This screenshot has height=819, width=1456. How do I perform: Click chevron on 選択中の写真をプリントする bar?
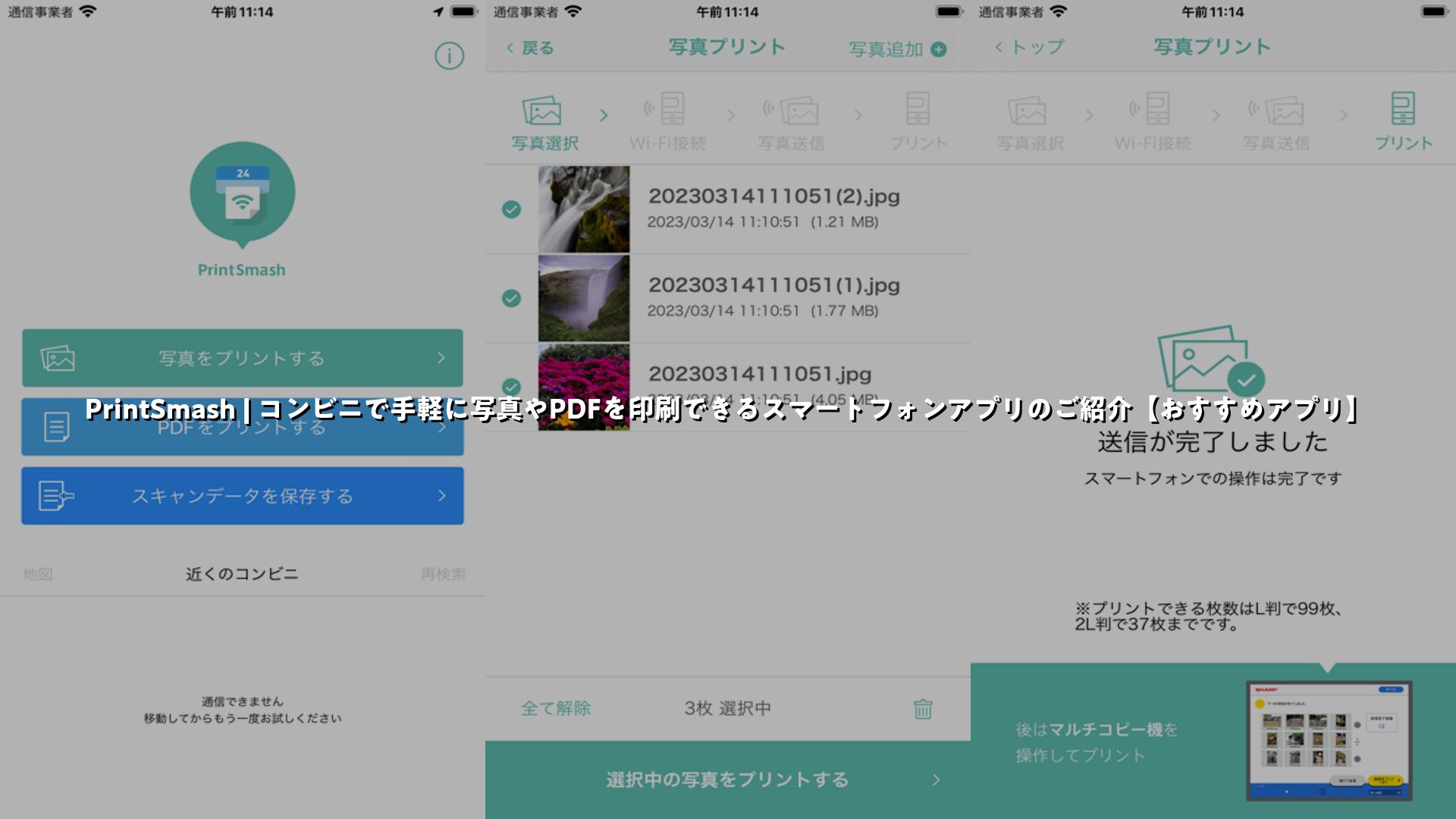tap(937, 780)
